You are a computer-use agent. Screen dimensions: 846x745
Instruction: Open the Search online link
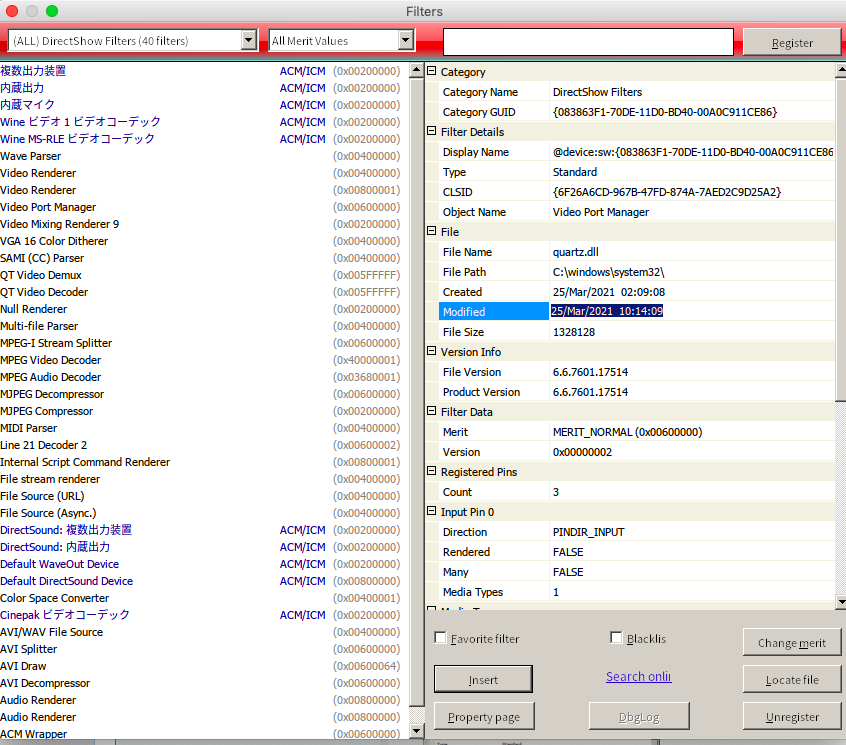[x=638, y=677]
